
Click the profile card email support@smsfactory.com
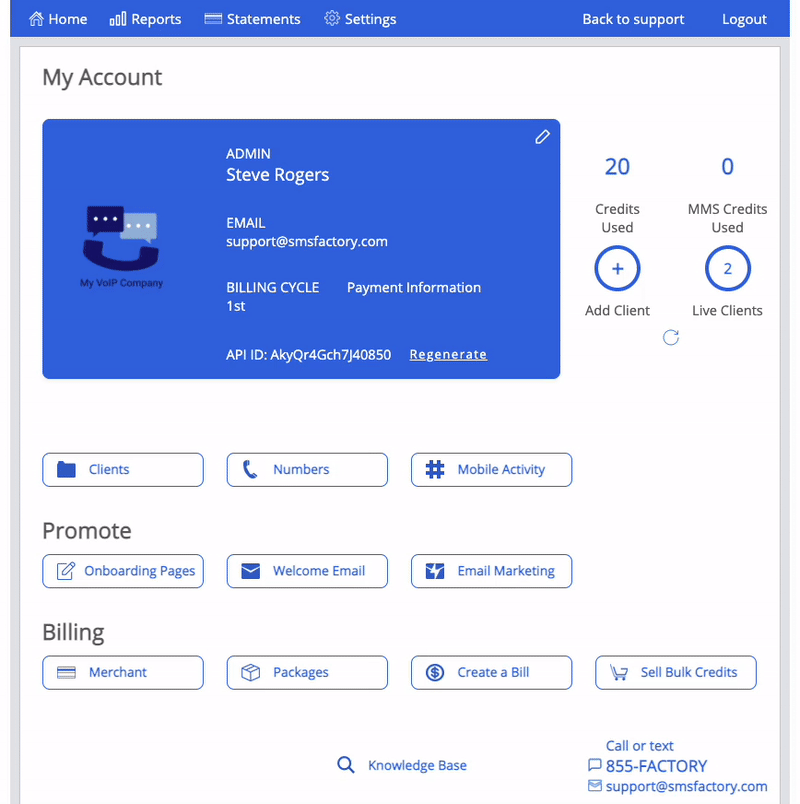click(x=307, y=242)
